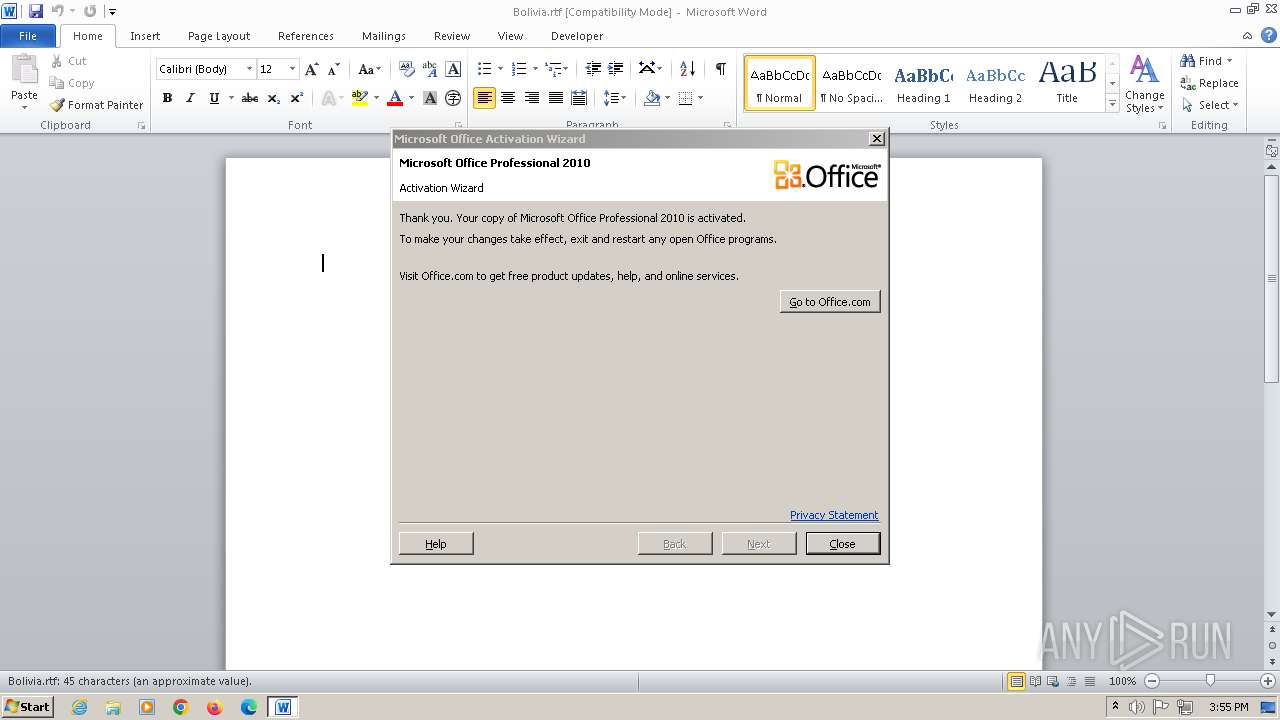The height and width of the screenshot is (720, 1280).
Task: Switch to the Developer tab
Action: tap(577, 36)
